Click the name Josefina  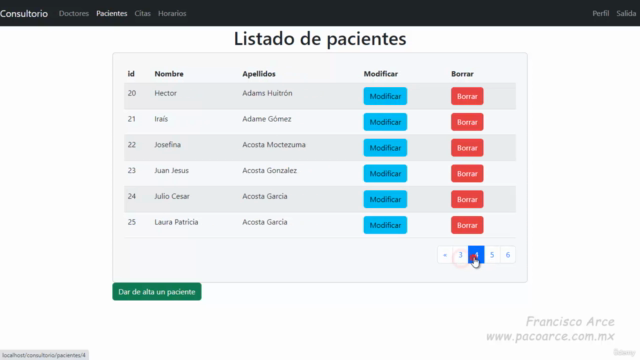pyautogui.click(x=167, y=144)
